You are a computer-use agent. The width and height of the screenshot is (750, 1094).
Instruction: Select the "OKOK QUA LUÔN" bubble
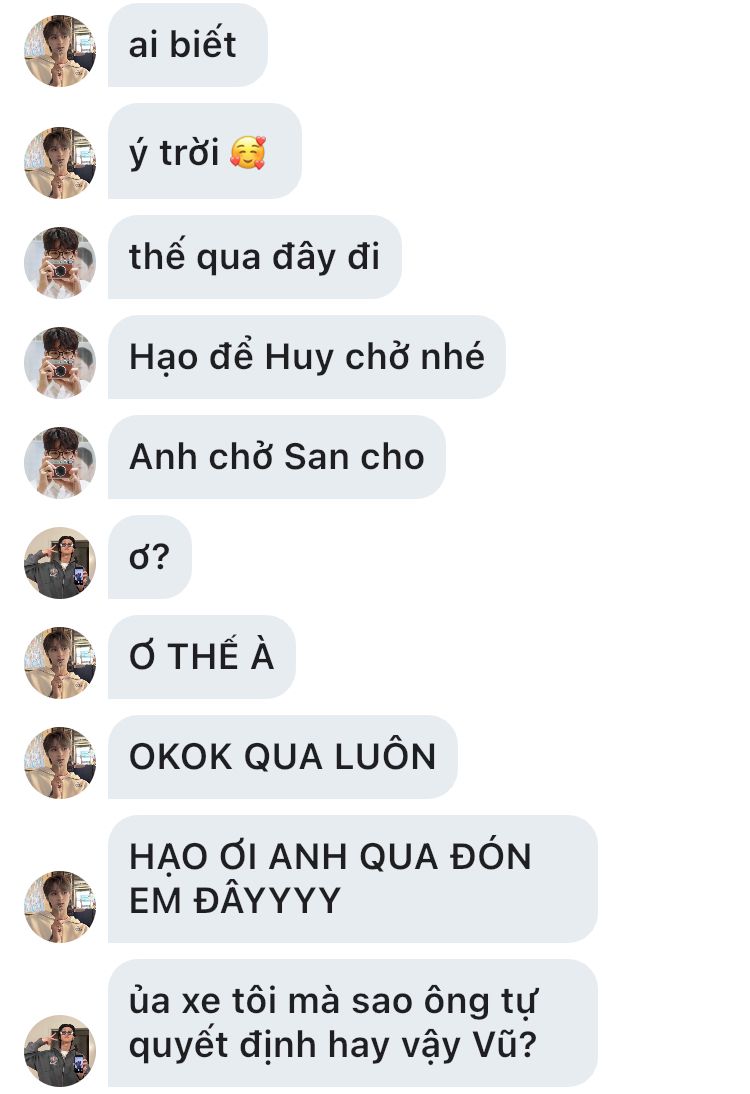[283, 757]
